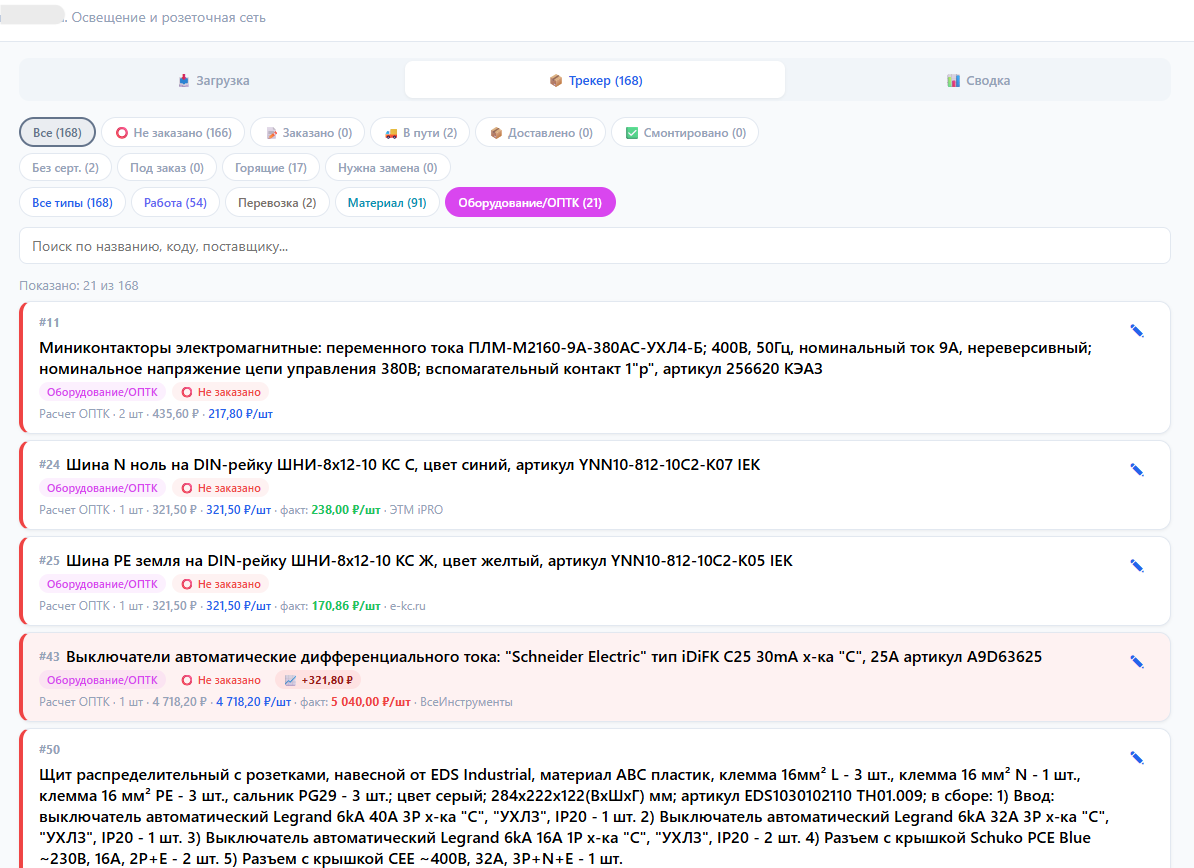
Task: Show items В пути (2)
Action: tap(420, 132)
